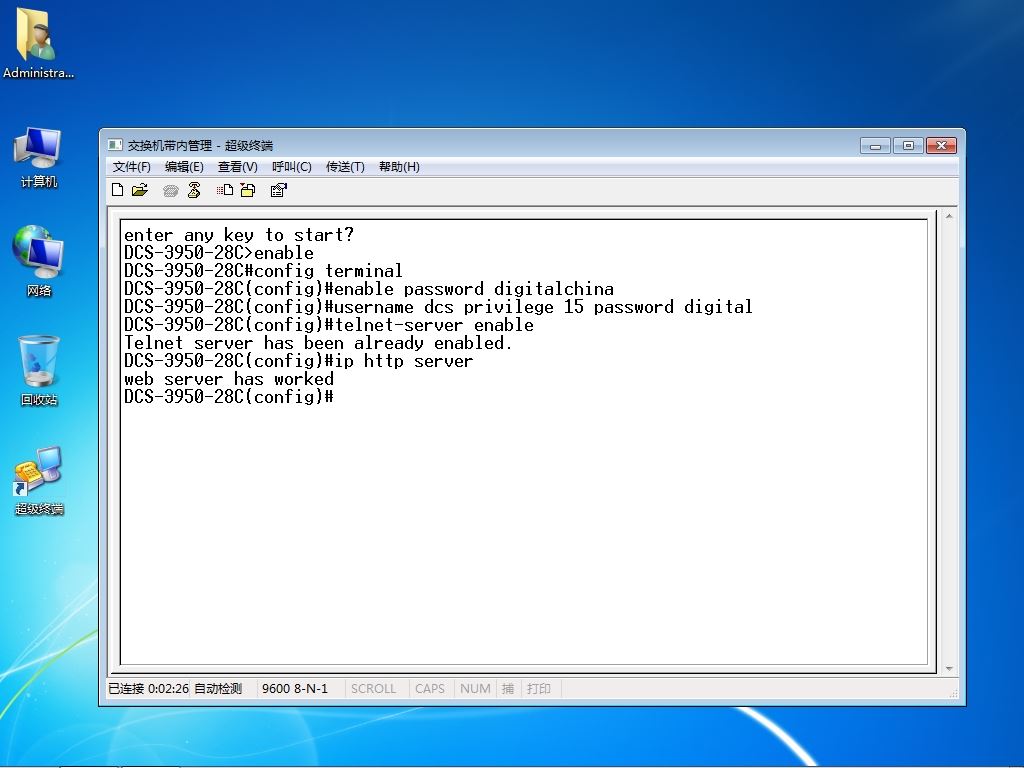
Task: Click the Properties toolbar icon
Action: (279, 190)
